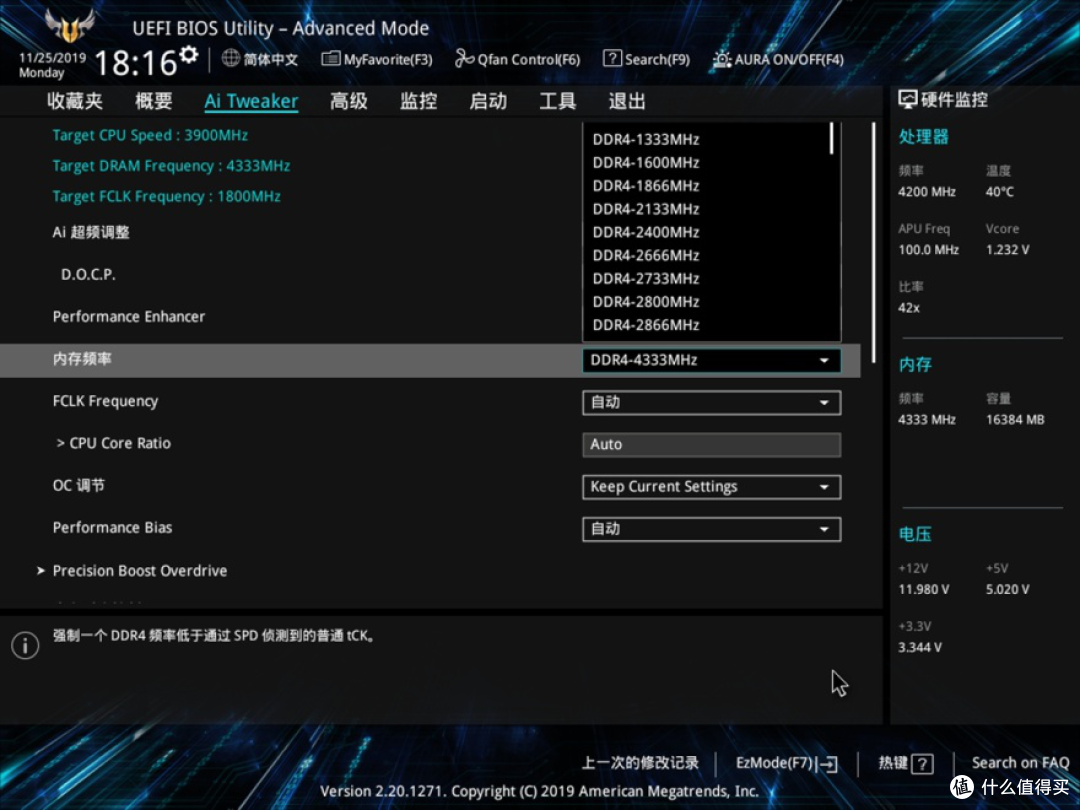Click the 3.344 V +3.3V reading
This screenshot has width=1080, height=810.
920,647
